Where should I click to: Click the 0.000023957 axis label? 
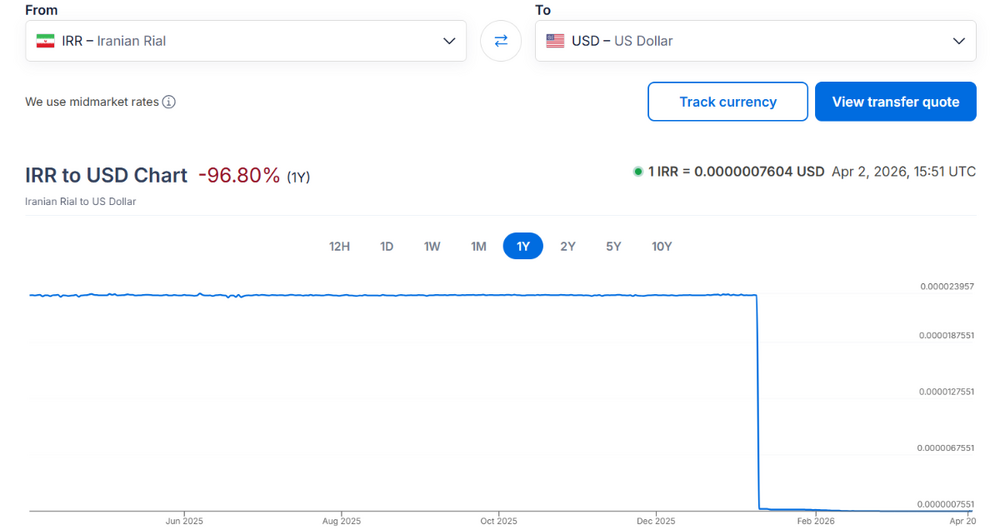[947, 286]
